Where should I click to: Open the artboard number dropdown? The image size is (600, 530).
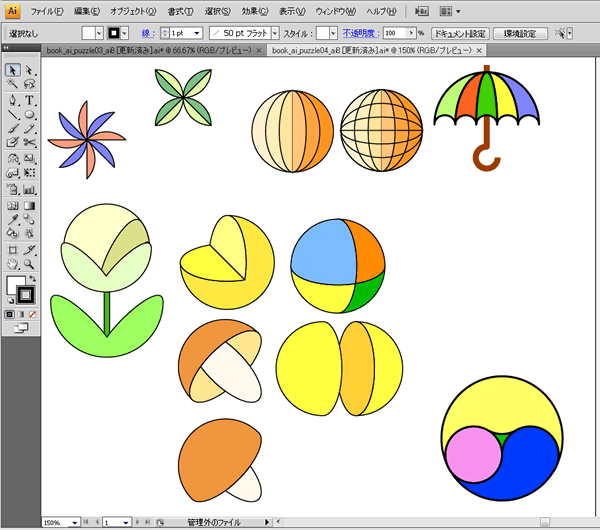(126, 522)
